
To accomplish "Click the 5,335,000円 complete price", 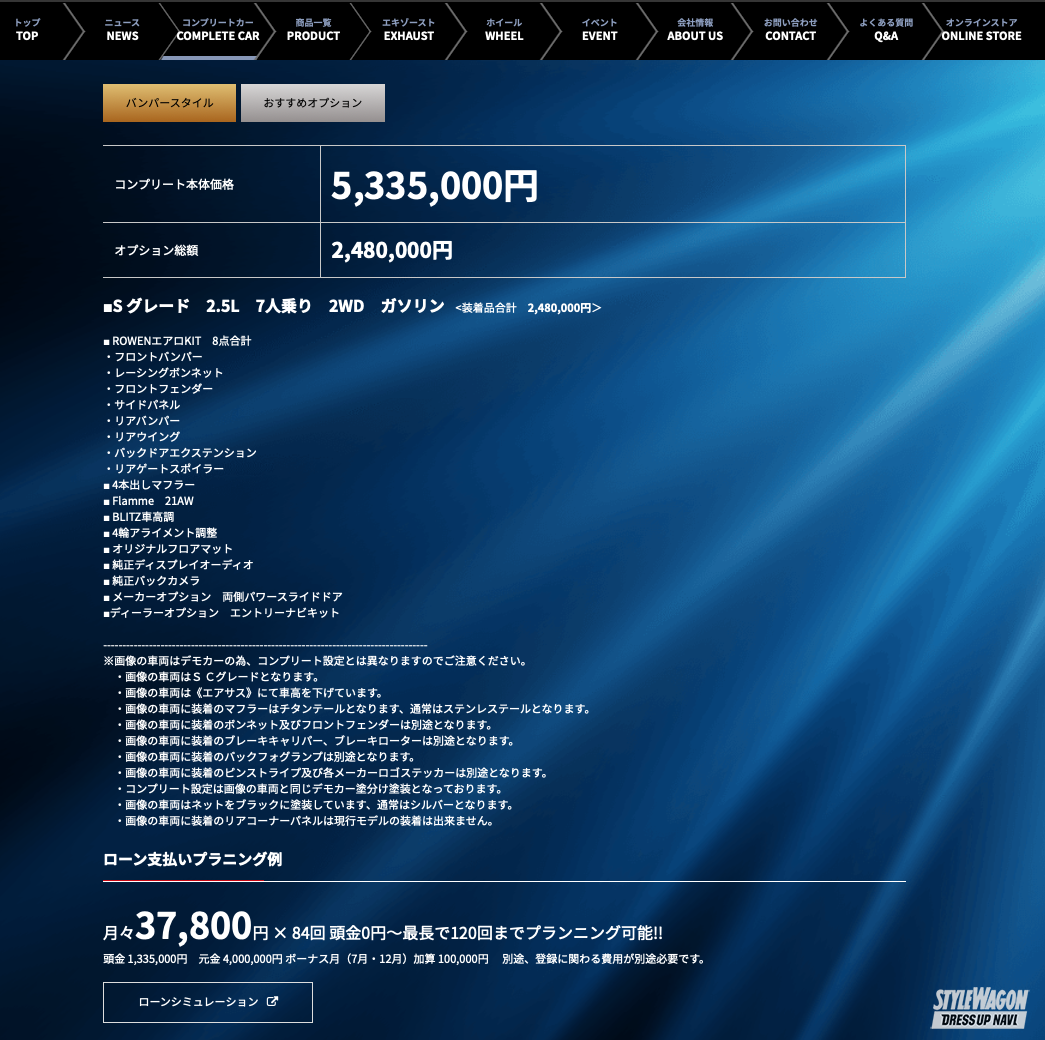I will (435, 186).
